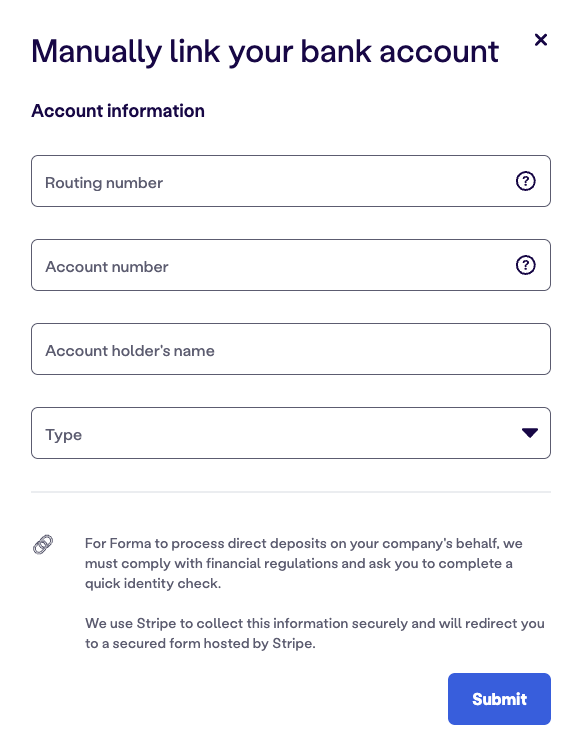Click the horizontal divider below Type field
The width and height of the screenshot is (582, 755).
(x=291, y=492)
